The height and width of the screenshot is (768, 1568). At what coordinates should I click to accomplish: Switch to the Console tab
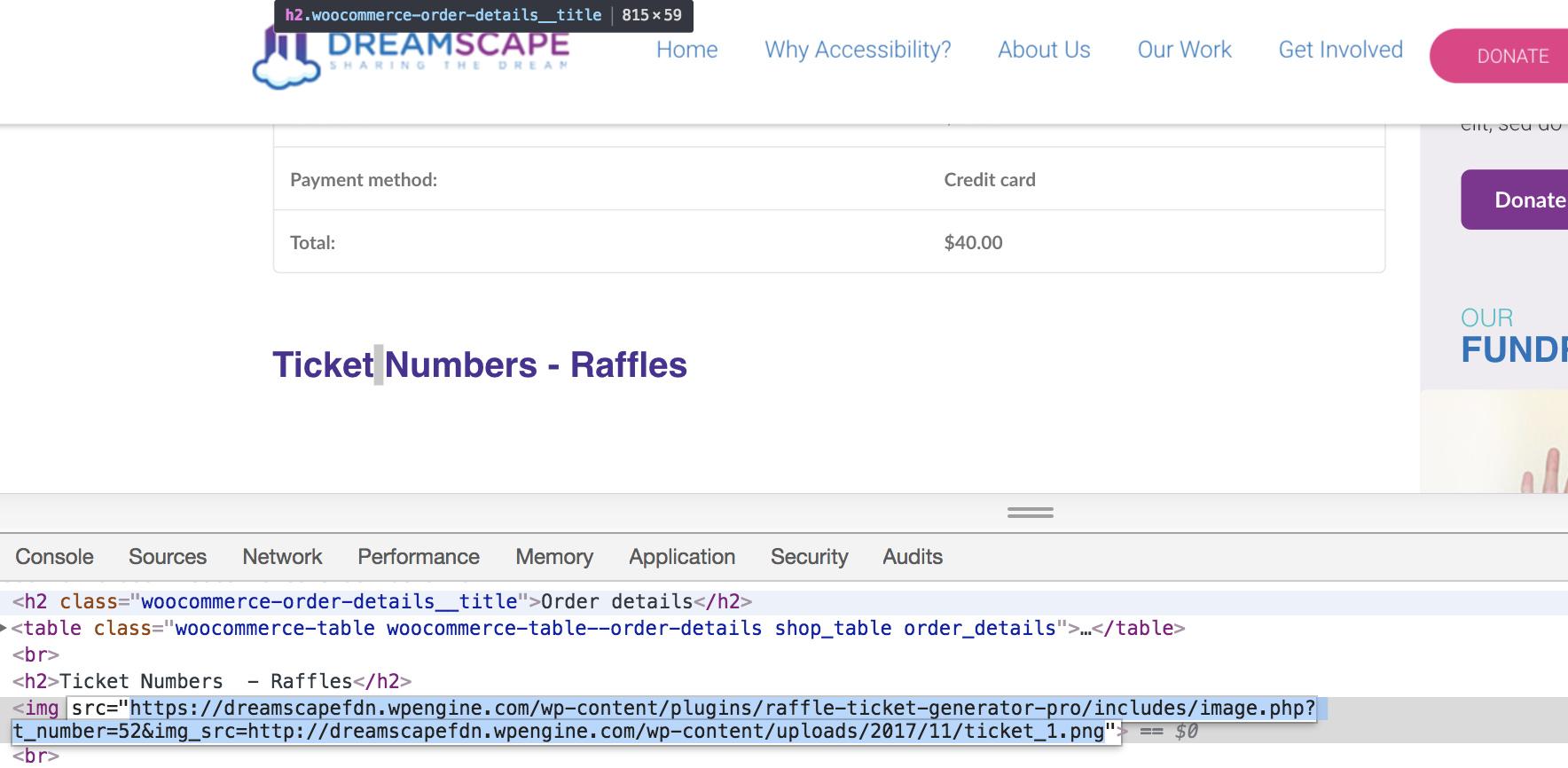pos(54,557)
